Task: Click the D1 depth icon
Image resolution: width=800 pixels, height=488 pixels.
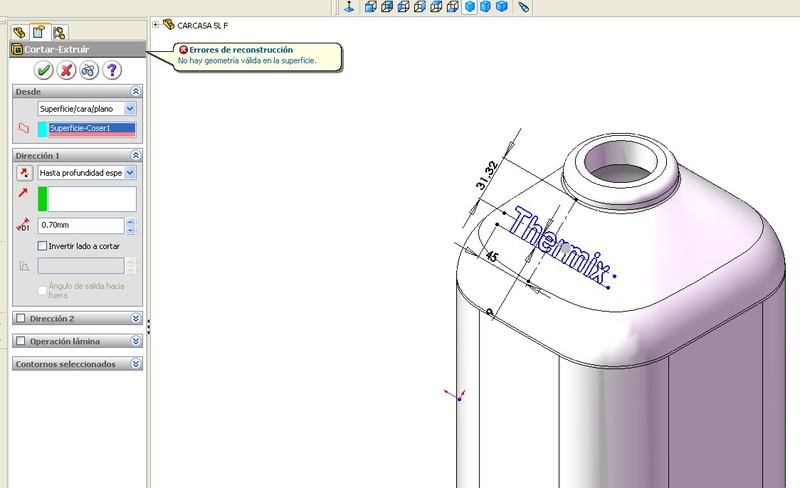Action: [23, 225]
